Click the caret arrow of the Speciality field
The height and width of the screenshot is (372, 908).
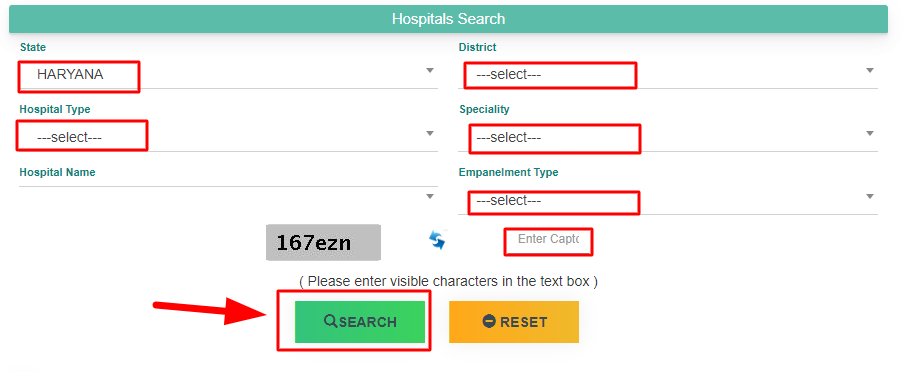pyautogui.click(x=870, y=134)
